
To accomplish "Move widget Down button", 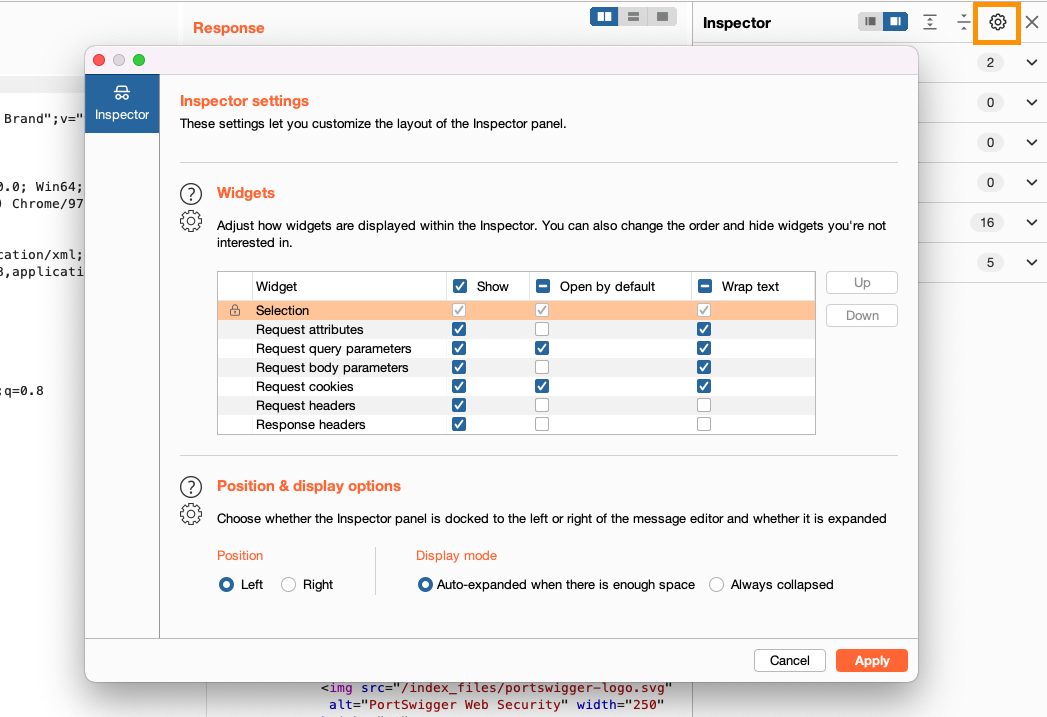I will tap(861, 315).
